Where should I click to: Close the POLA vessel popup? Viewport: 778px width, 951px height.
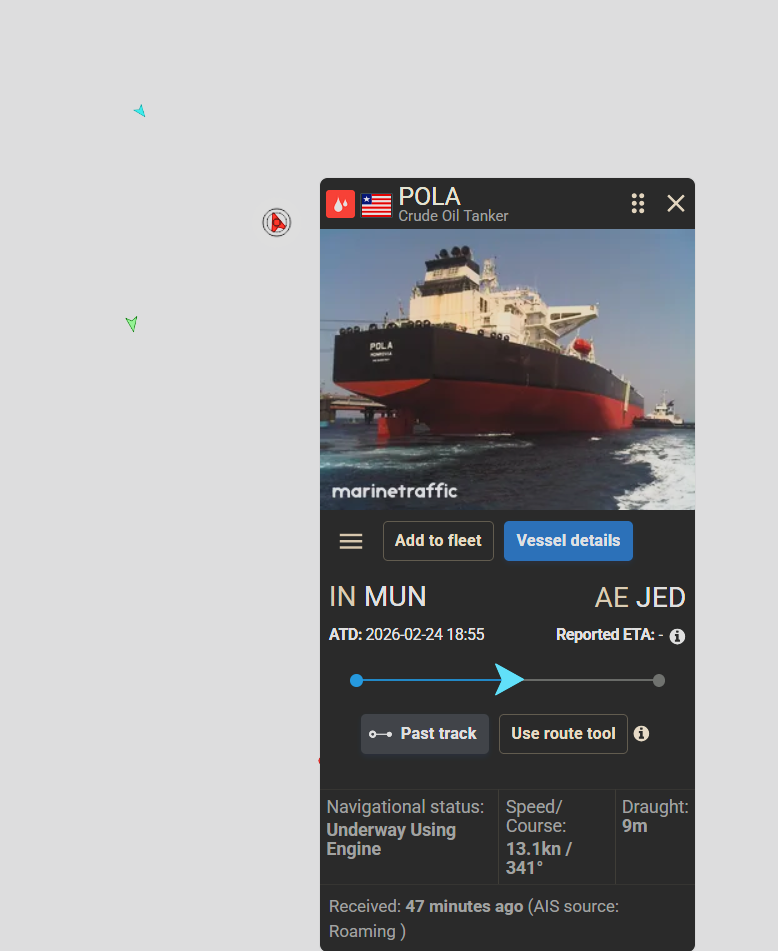tap(676, 203)
